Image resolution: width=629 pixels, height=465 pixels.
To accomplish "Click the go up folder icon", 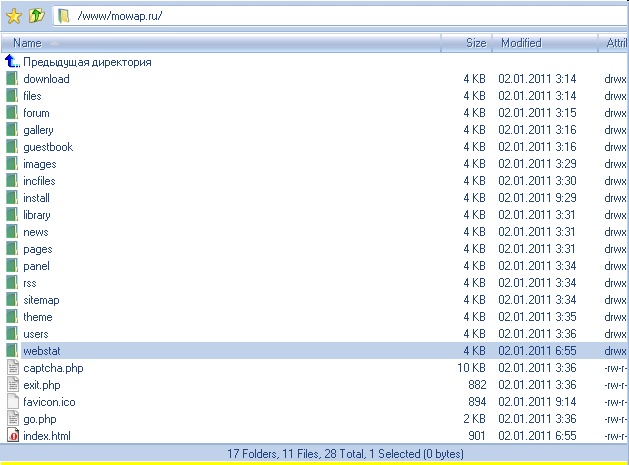I will coord(37,16).
